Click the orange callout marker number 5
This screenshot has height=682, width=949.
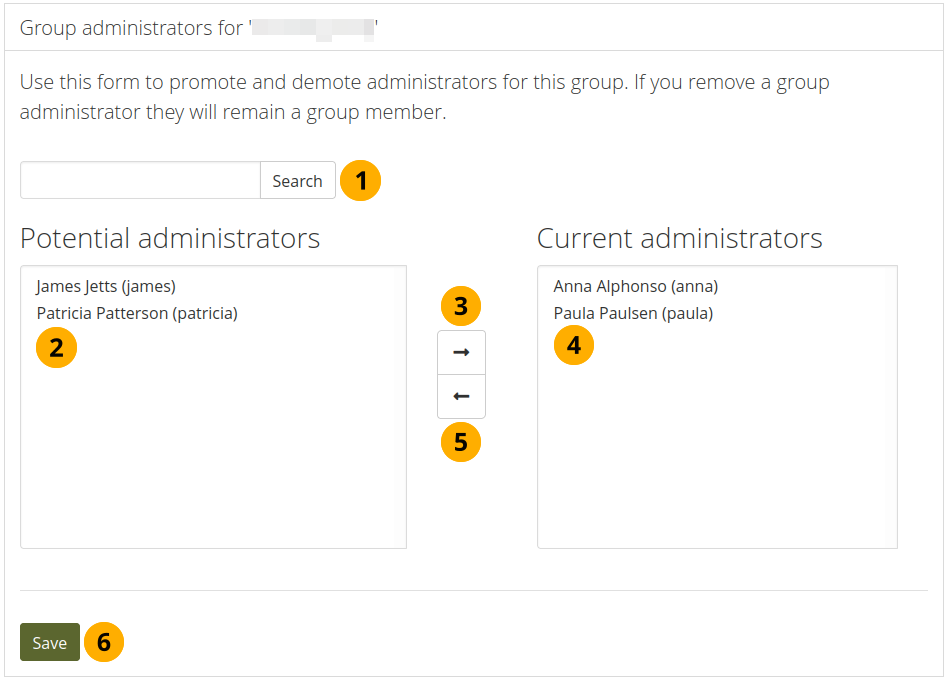click(x=461, y=442)
